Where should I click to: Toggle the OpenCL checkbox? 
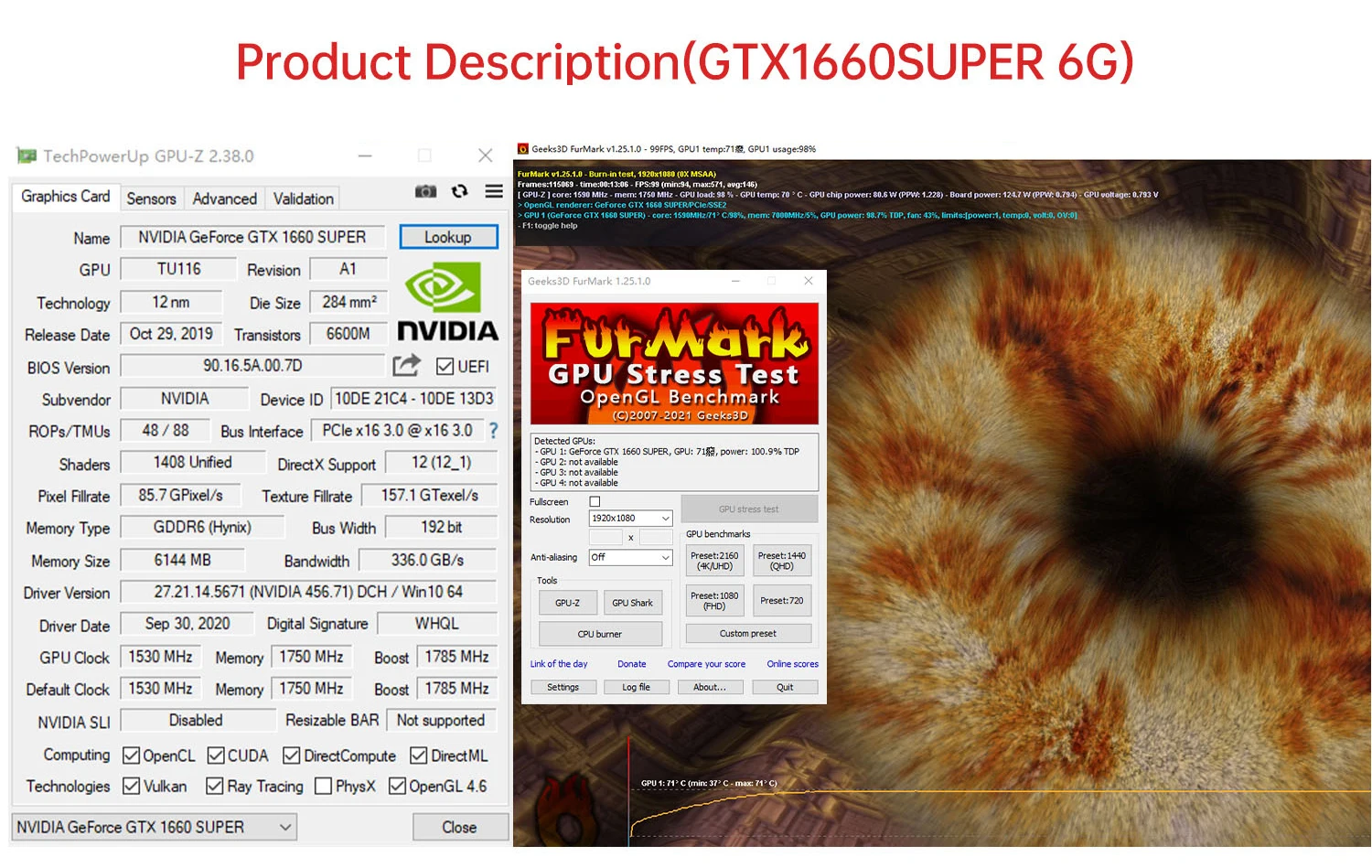[x=132, y=755]
